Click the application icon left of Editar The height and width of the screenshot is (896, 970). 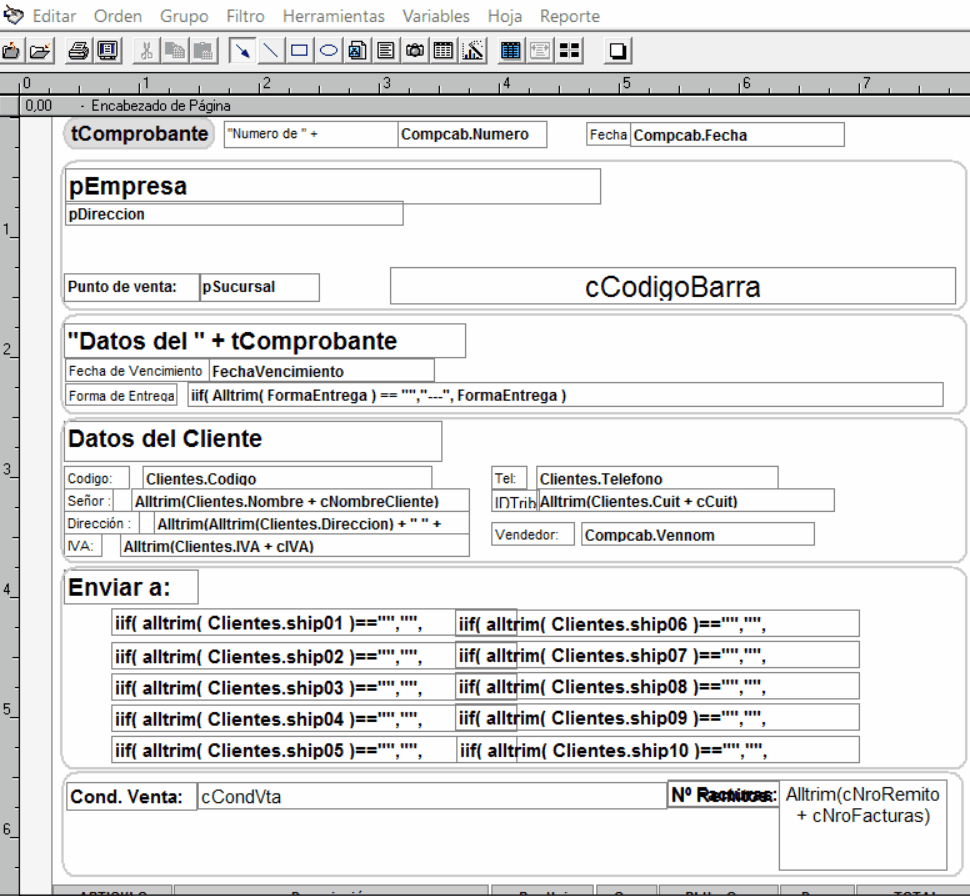click(x=13, y=15)
